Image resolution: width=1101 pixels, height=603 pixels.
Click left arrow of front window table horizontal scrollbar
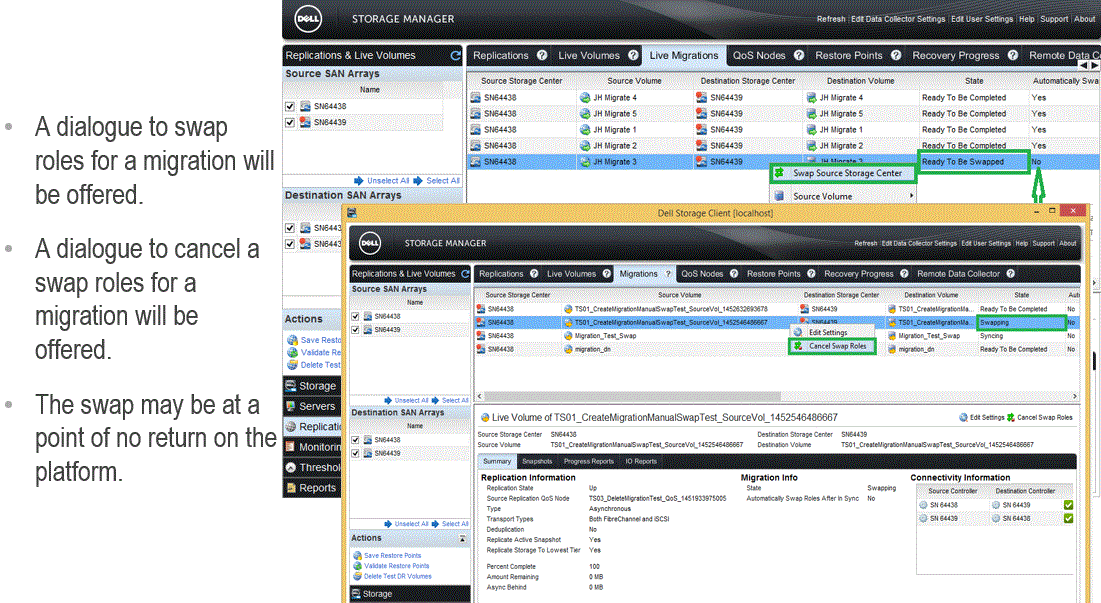[480, 396]
